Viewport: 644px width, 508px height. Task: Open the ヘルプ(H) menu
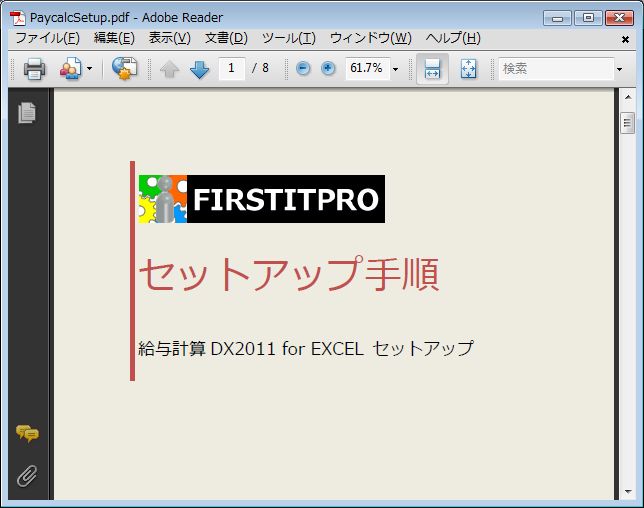click(x=453, y=38)
